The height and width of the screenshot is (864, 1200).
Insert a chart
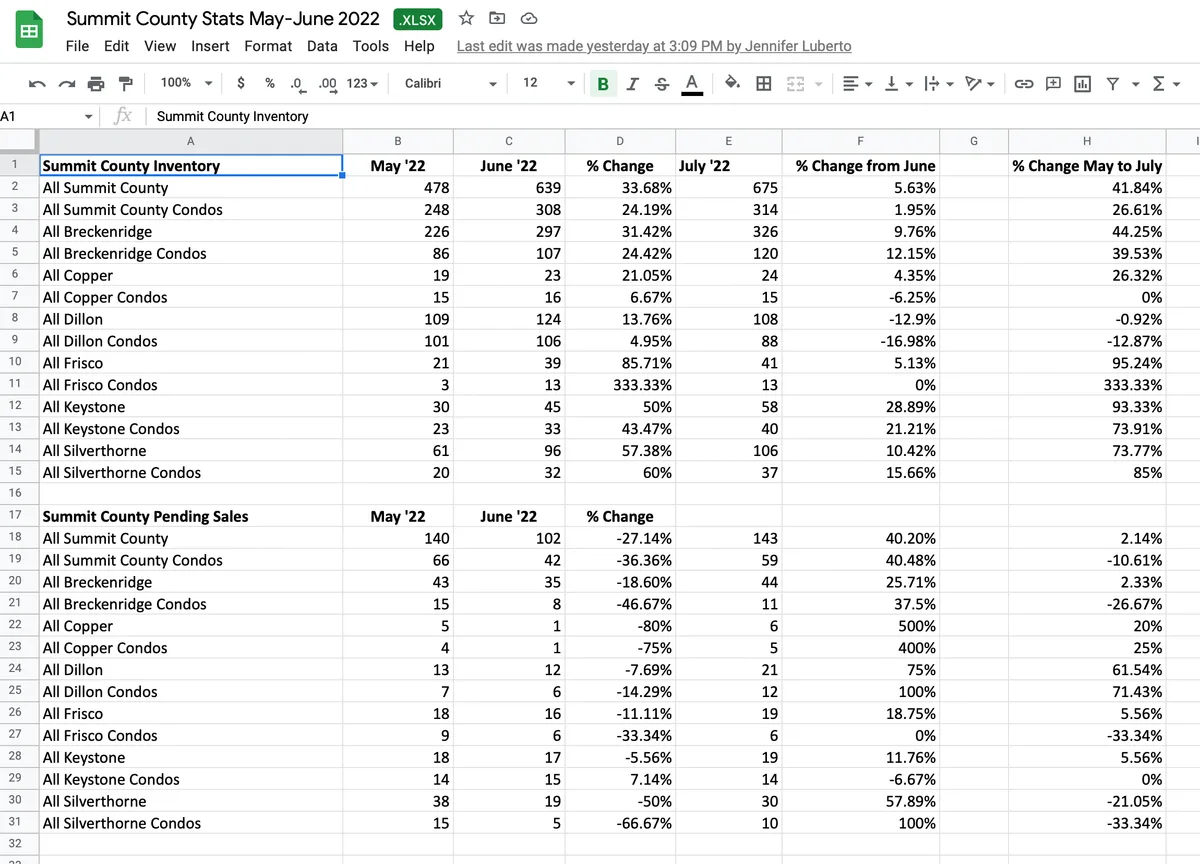[x=1082, y=83]
